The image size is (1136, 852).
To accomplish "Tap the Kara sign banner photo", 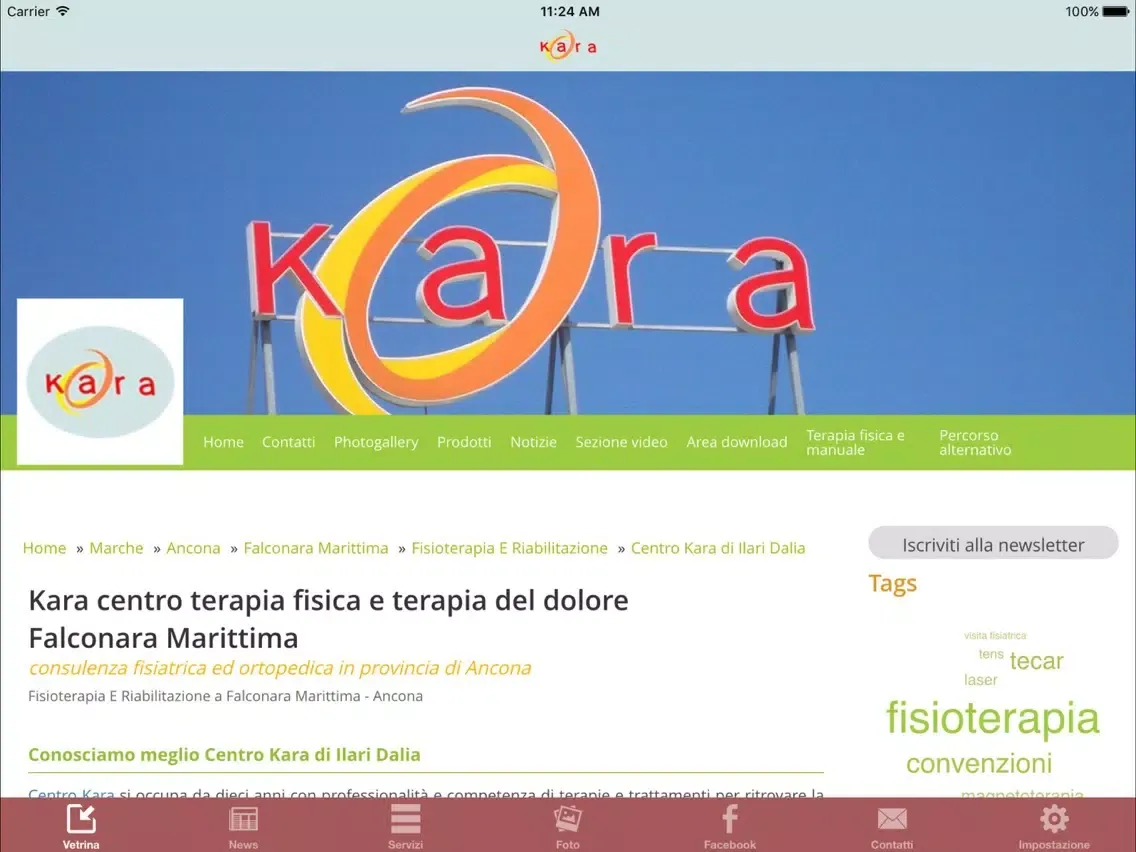I will 568,243.
